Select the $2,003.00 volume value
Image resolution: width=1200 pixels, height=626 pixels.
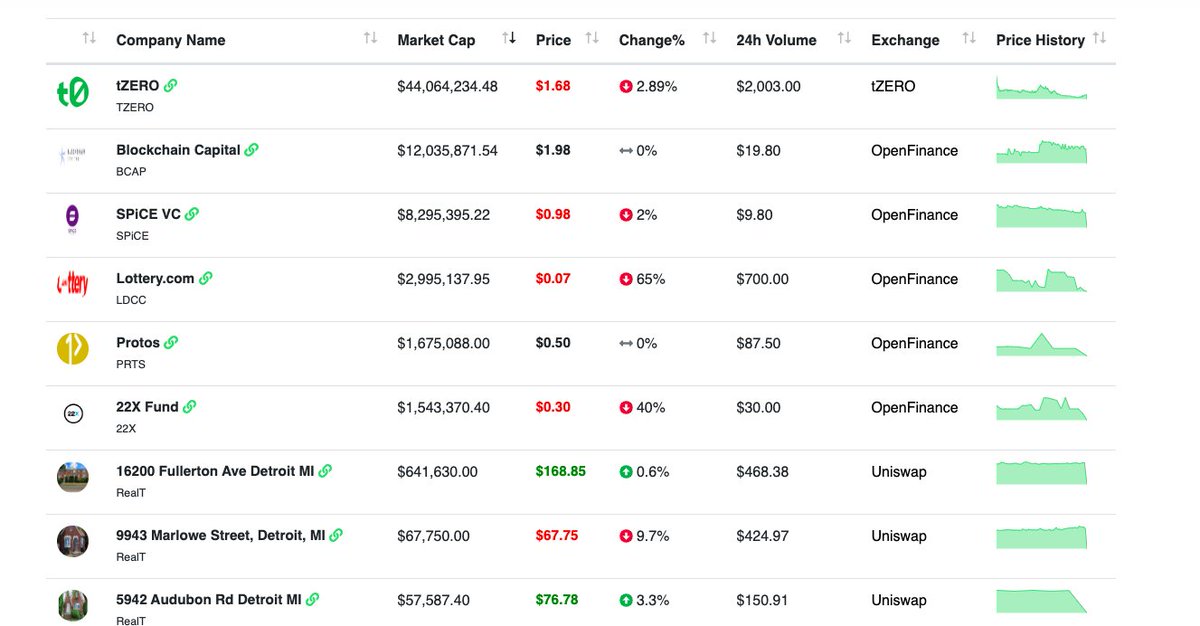click(x=768, y=86)
